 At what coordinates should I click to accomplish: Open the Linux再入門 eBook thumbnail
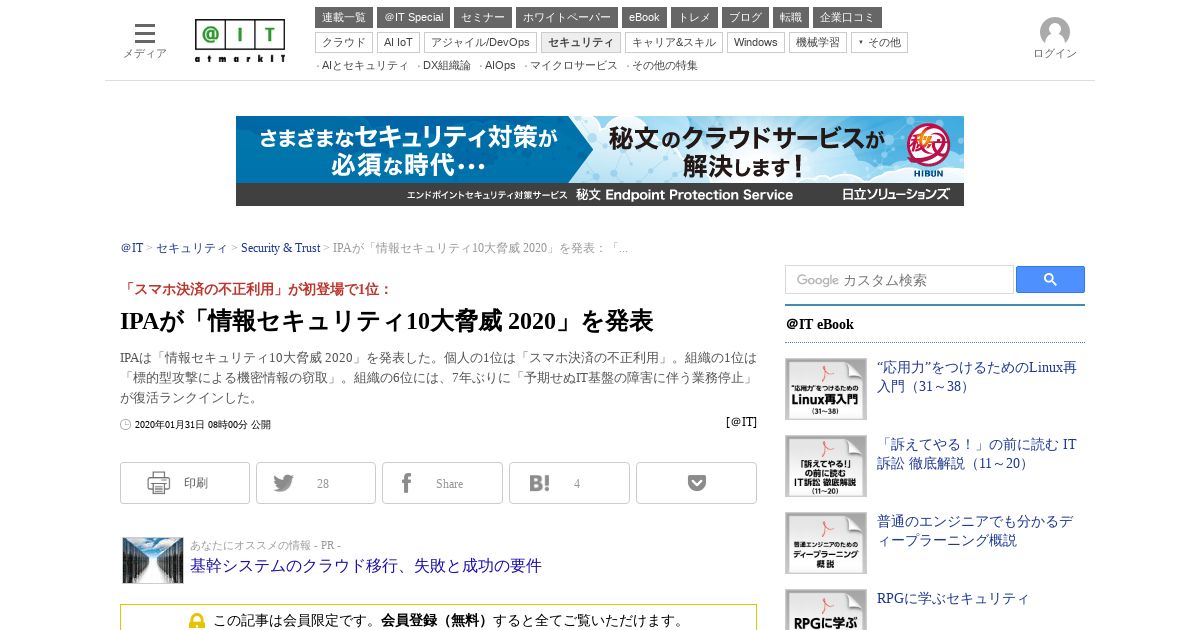tap(826, 389)
